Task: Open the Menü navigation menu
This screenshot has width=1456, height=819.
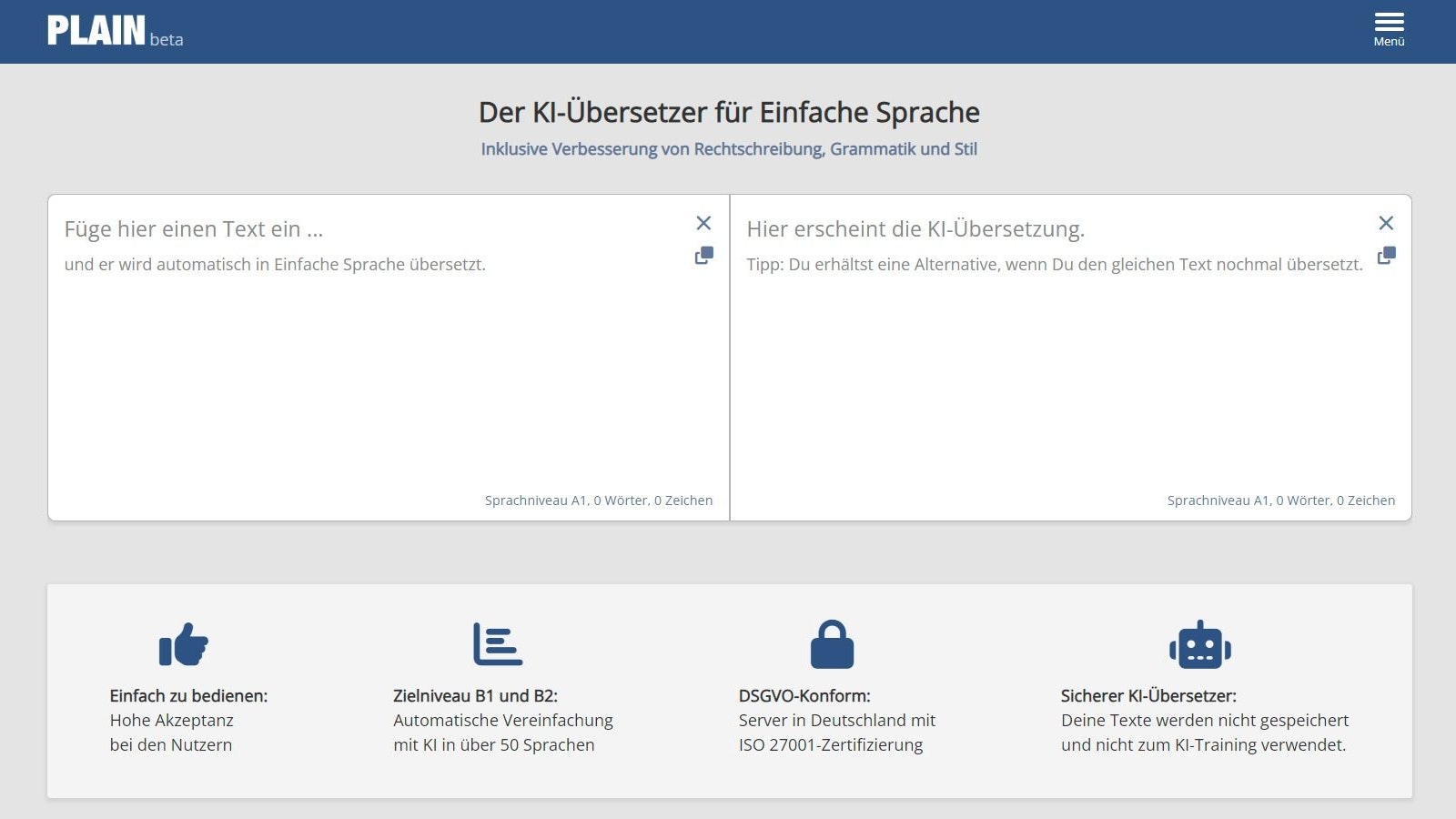Action: (x=1389, y=27)
